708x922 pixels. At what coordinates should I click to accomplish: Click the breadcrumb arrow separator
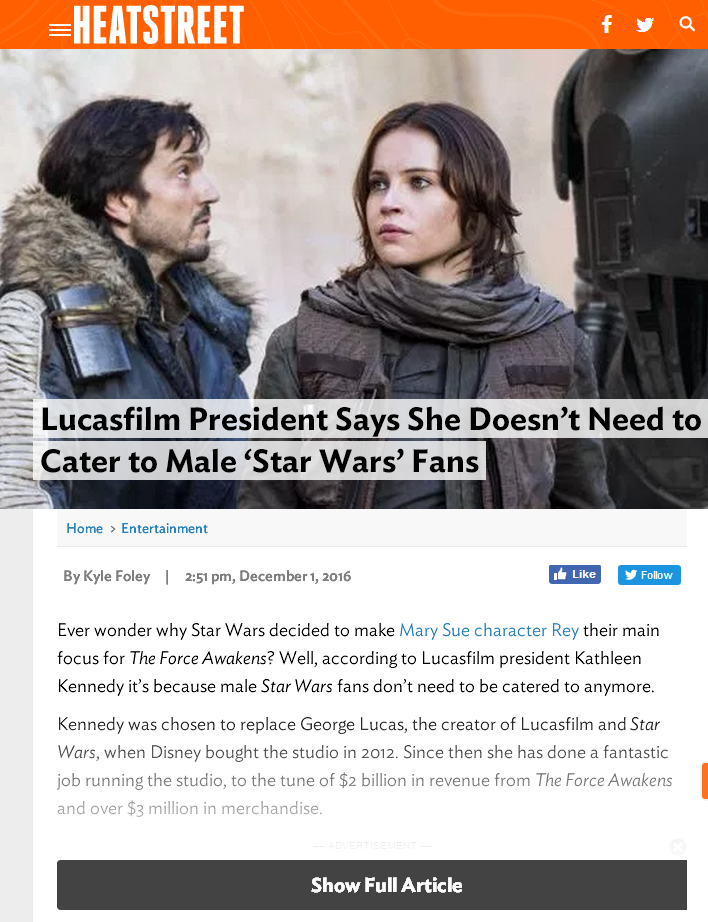click(x=112, y=529)
